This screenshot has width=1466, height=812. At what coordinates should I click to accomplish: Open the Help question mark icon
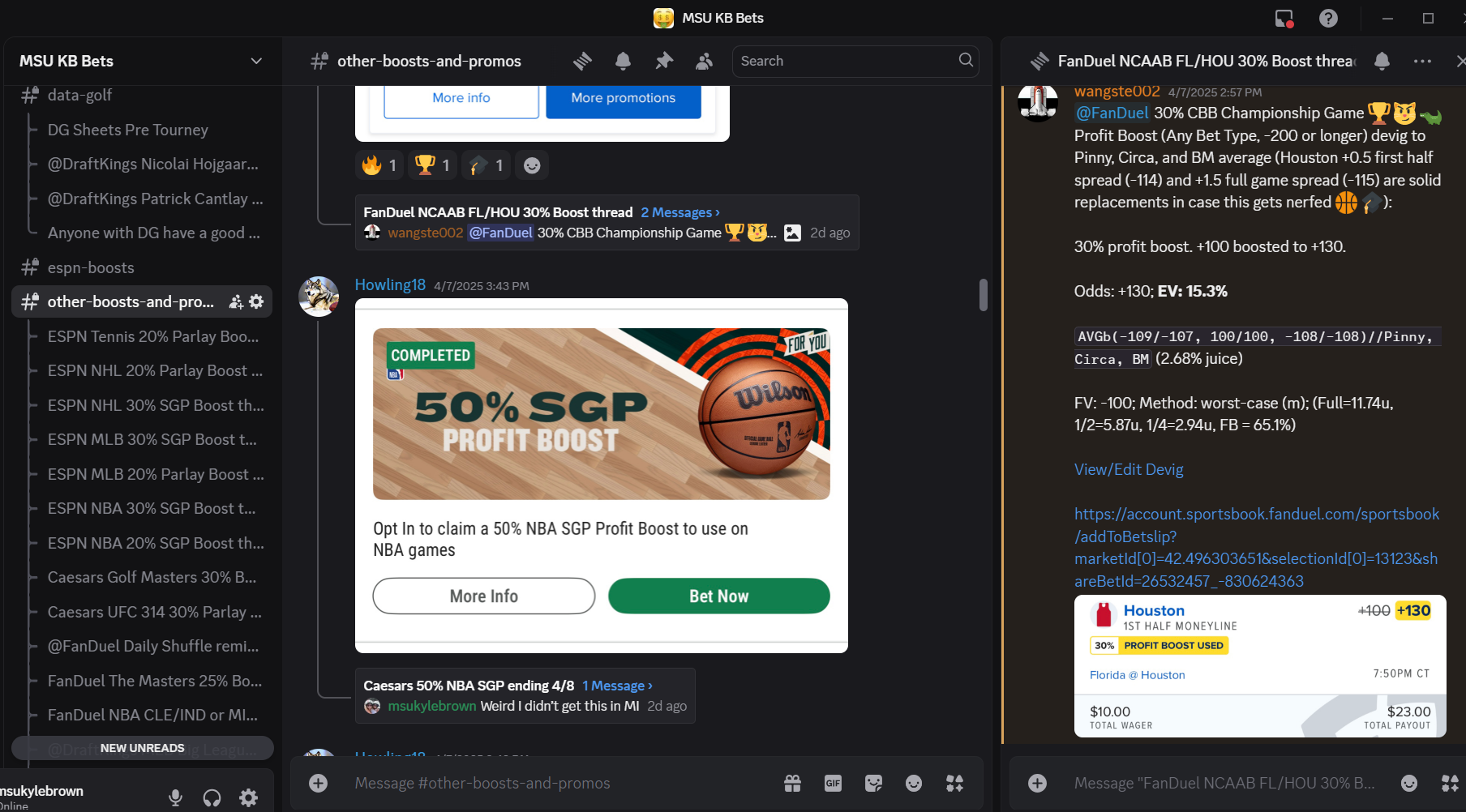pos(1328,18)
